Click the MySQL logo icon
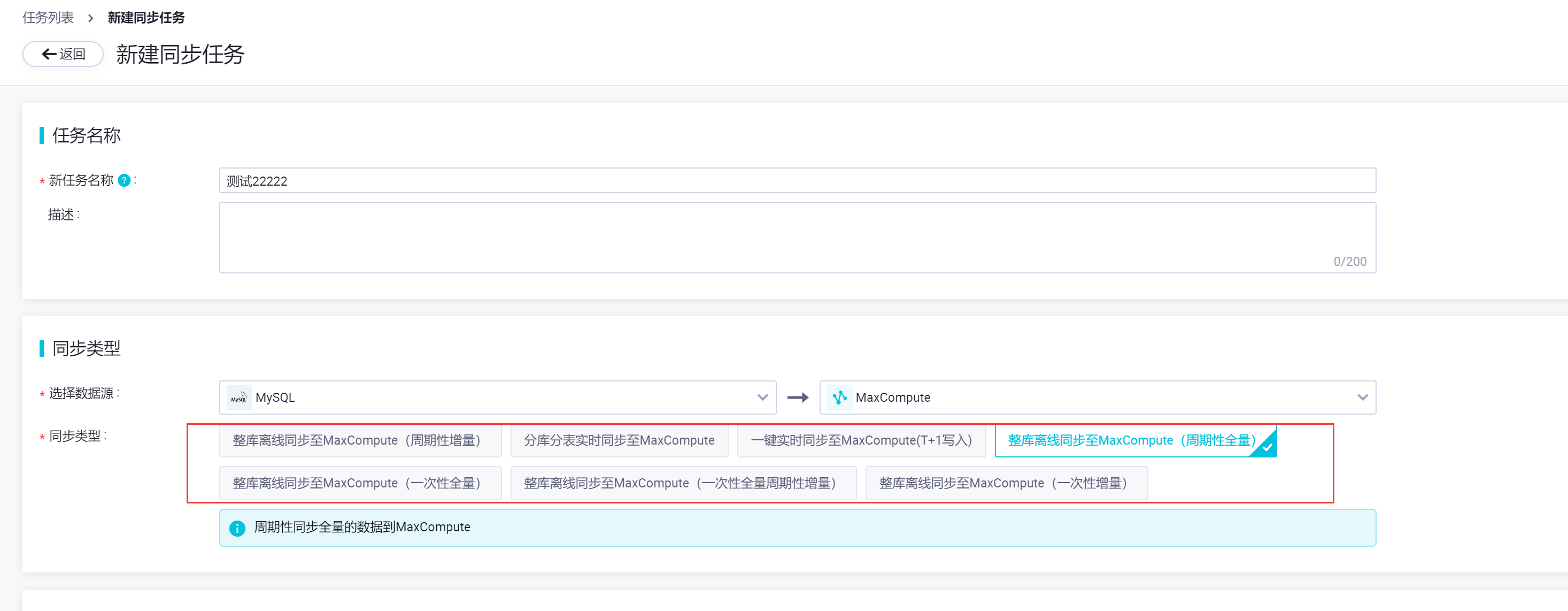1568x611 pixels. pos(239,398)
